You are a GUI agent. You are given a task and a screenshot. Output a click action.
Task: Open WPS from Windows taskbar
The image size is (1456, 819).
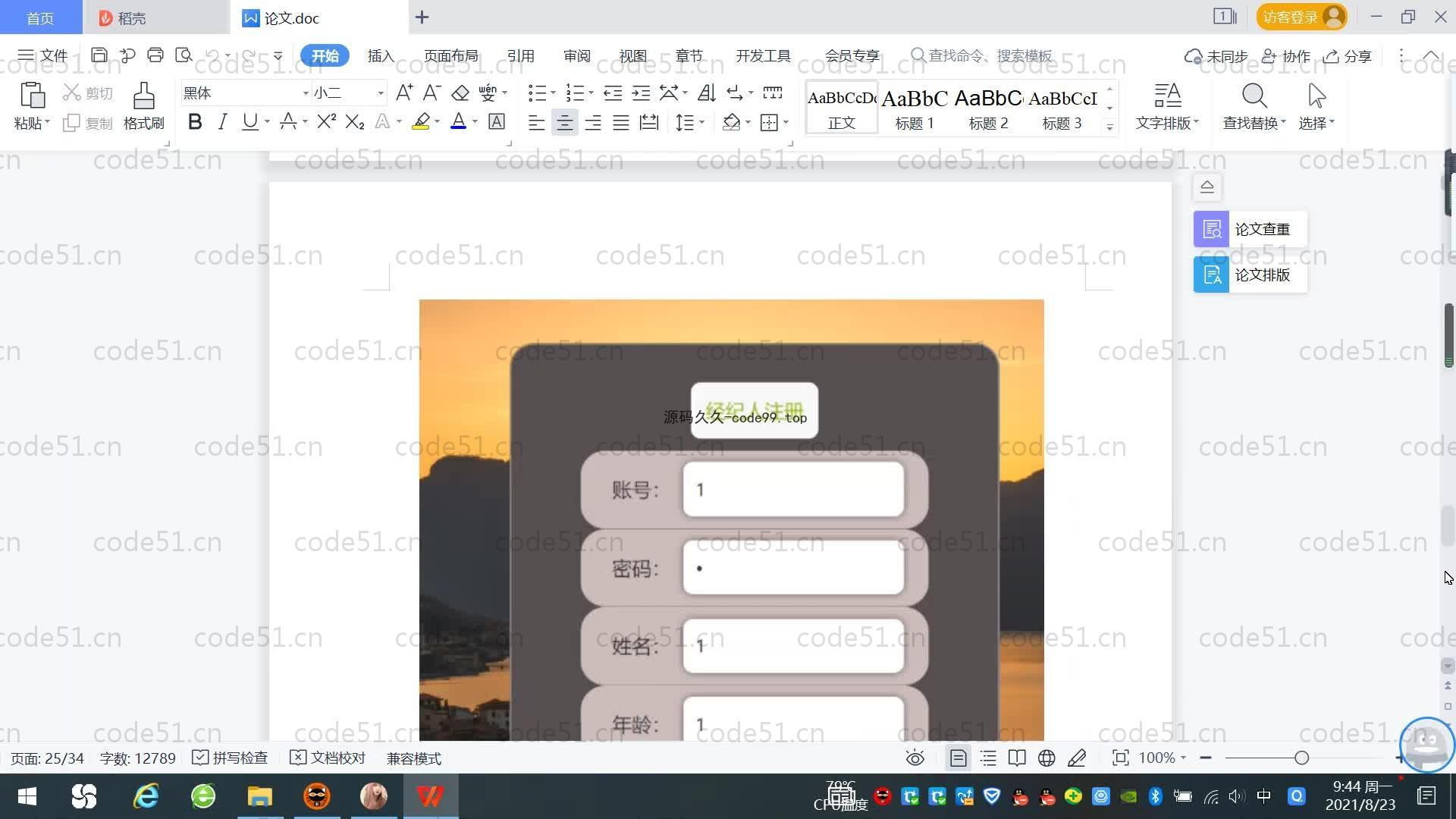click(x=430, y=796)
